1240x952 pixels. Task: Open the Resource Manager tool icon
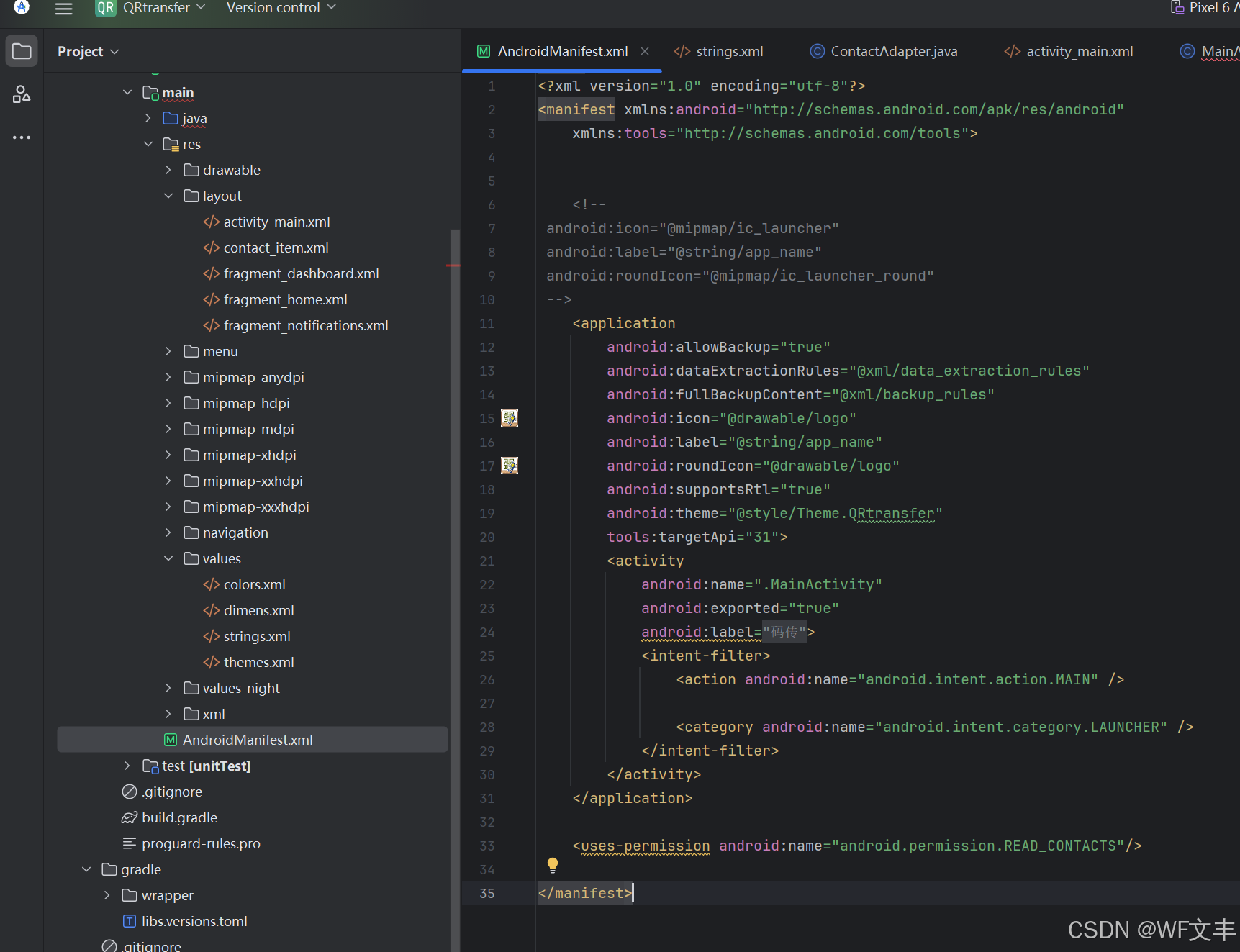click(x=22, y=94)
